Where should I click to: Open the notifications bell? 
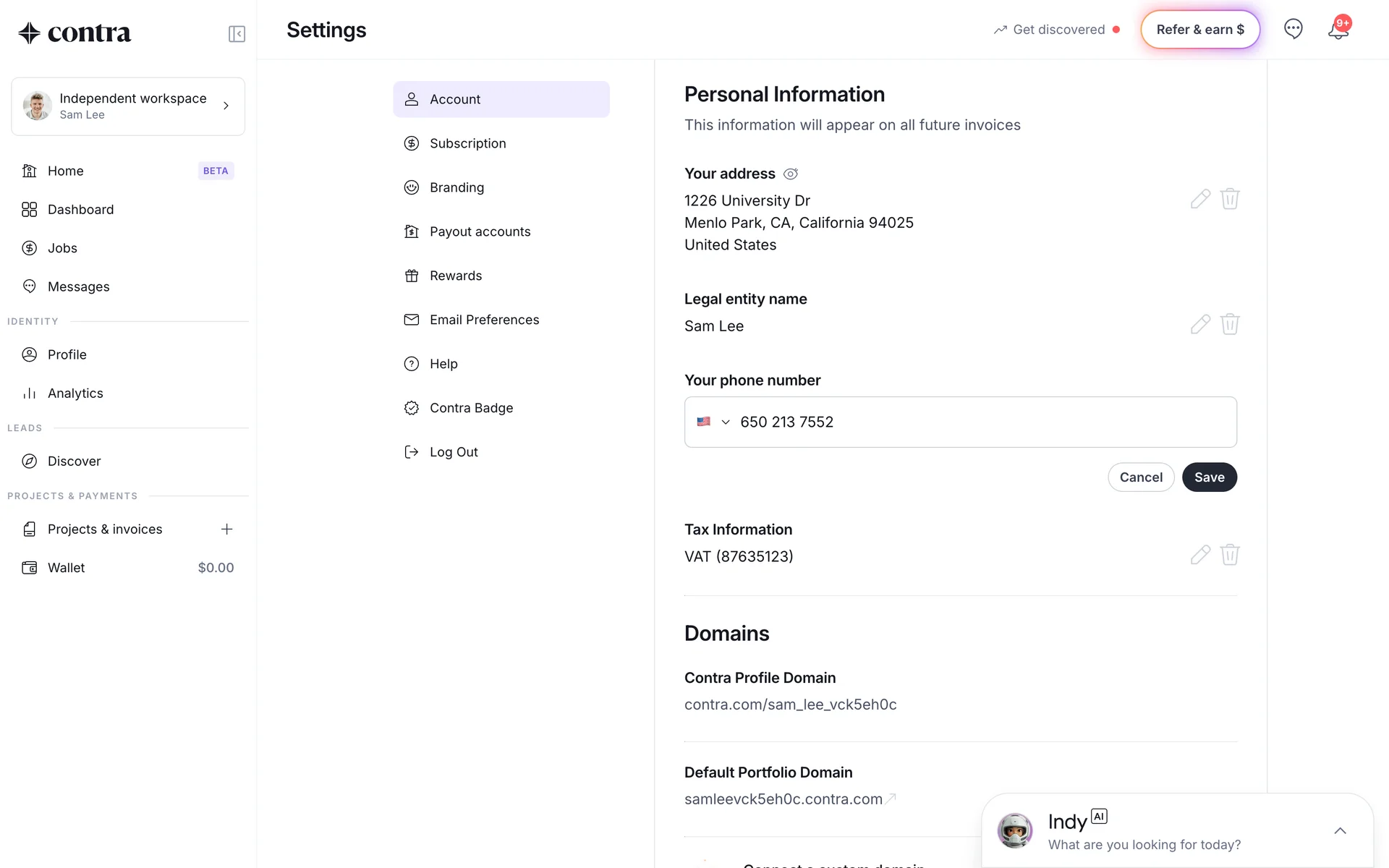tap(1338, 30)
